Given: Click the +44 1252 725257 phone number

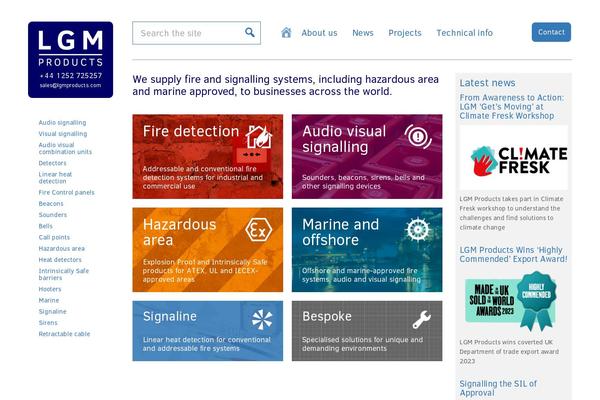Looking at the screenshot, I should point(70,75).
